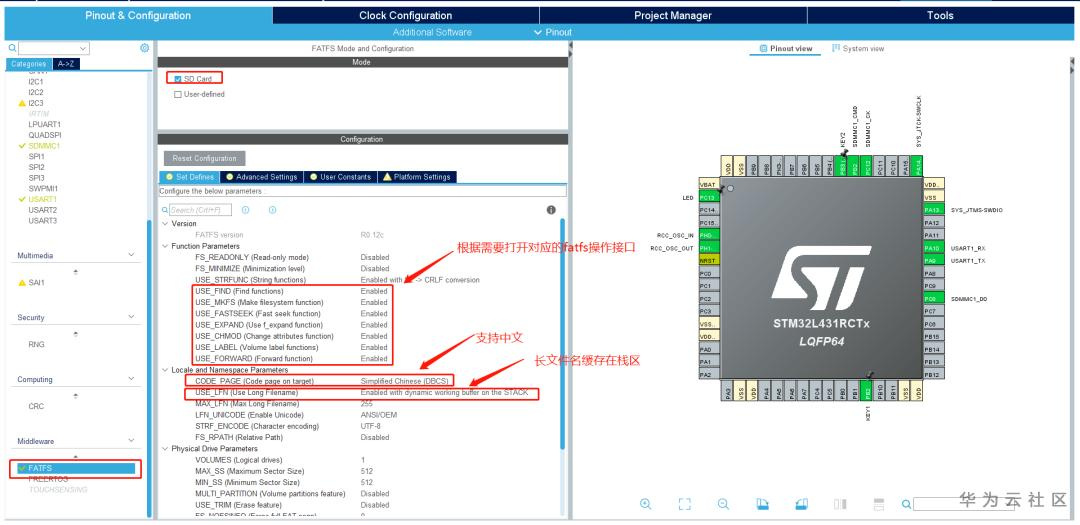The image size is (1080, 525).
Task: Click the rotate counter-clockwise icon under the chip
Action: 801,504
